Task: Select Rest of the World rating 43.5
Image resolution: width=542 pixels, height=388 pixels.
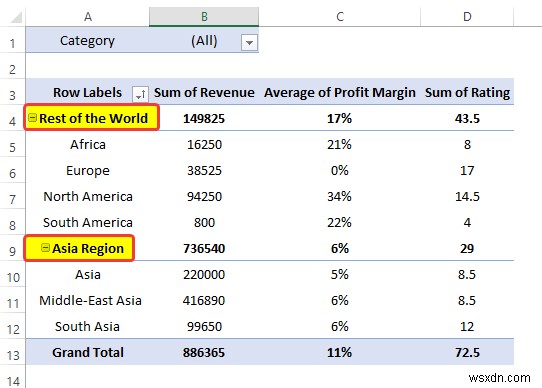Action: coord(467,118)
